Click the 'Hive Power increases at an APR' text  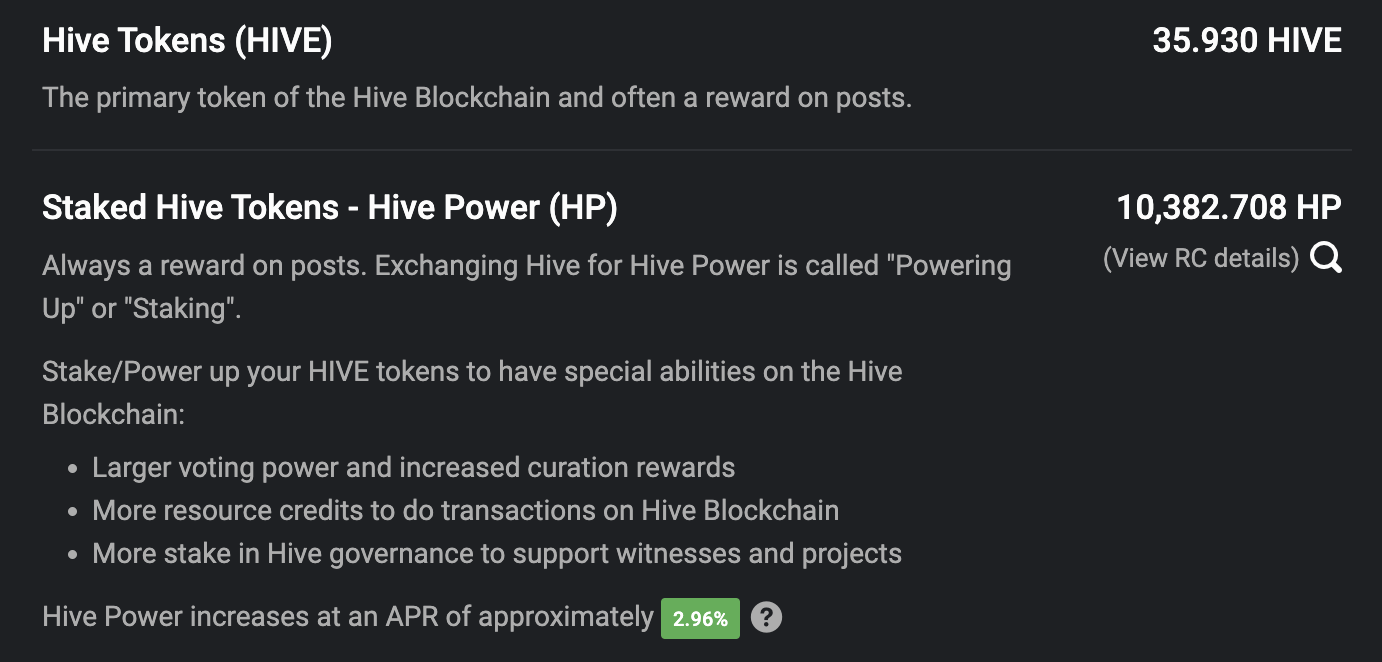348,617
